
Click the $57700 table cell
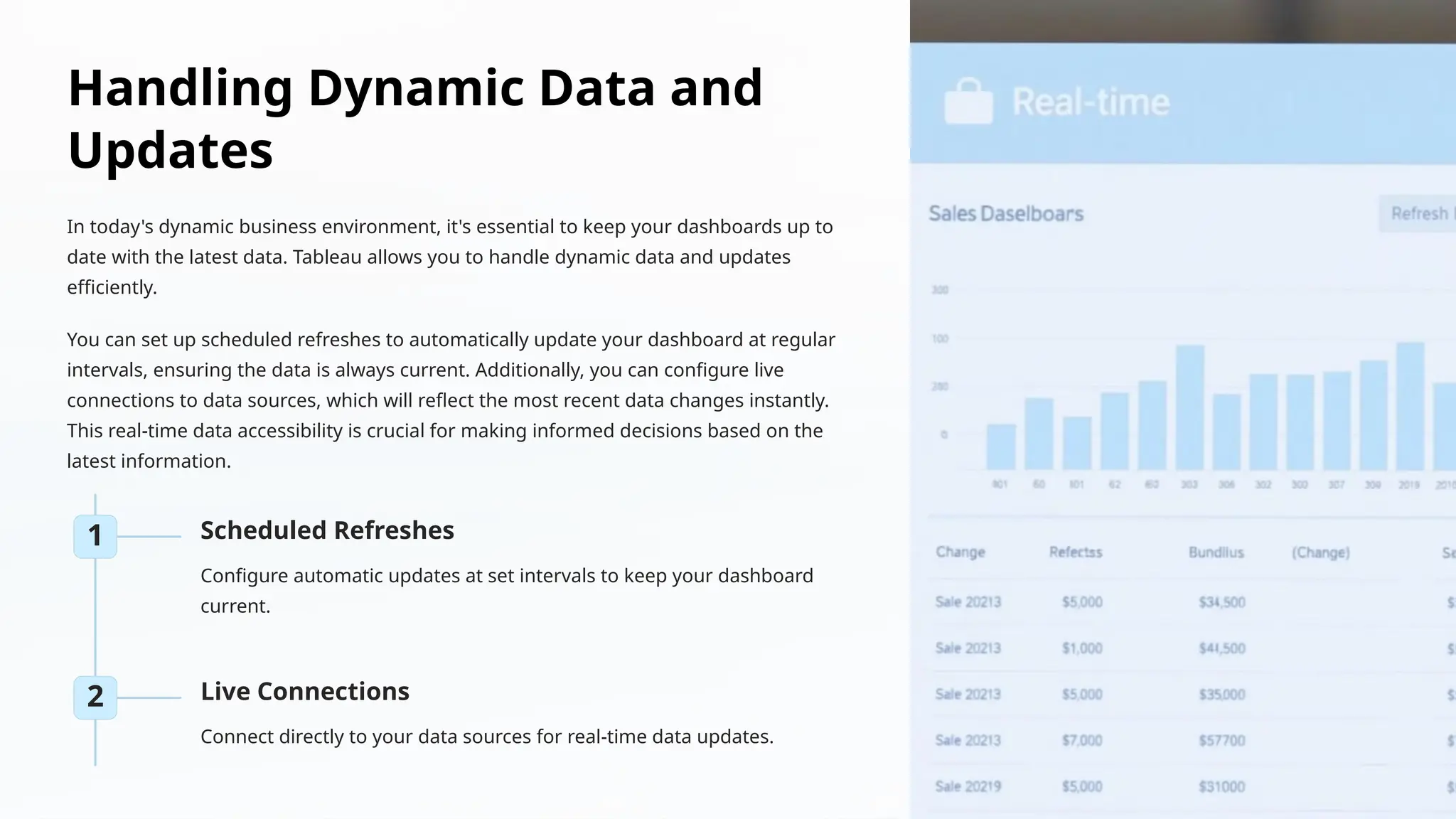(1221, 741)
